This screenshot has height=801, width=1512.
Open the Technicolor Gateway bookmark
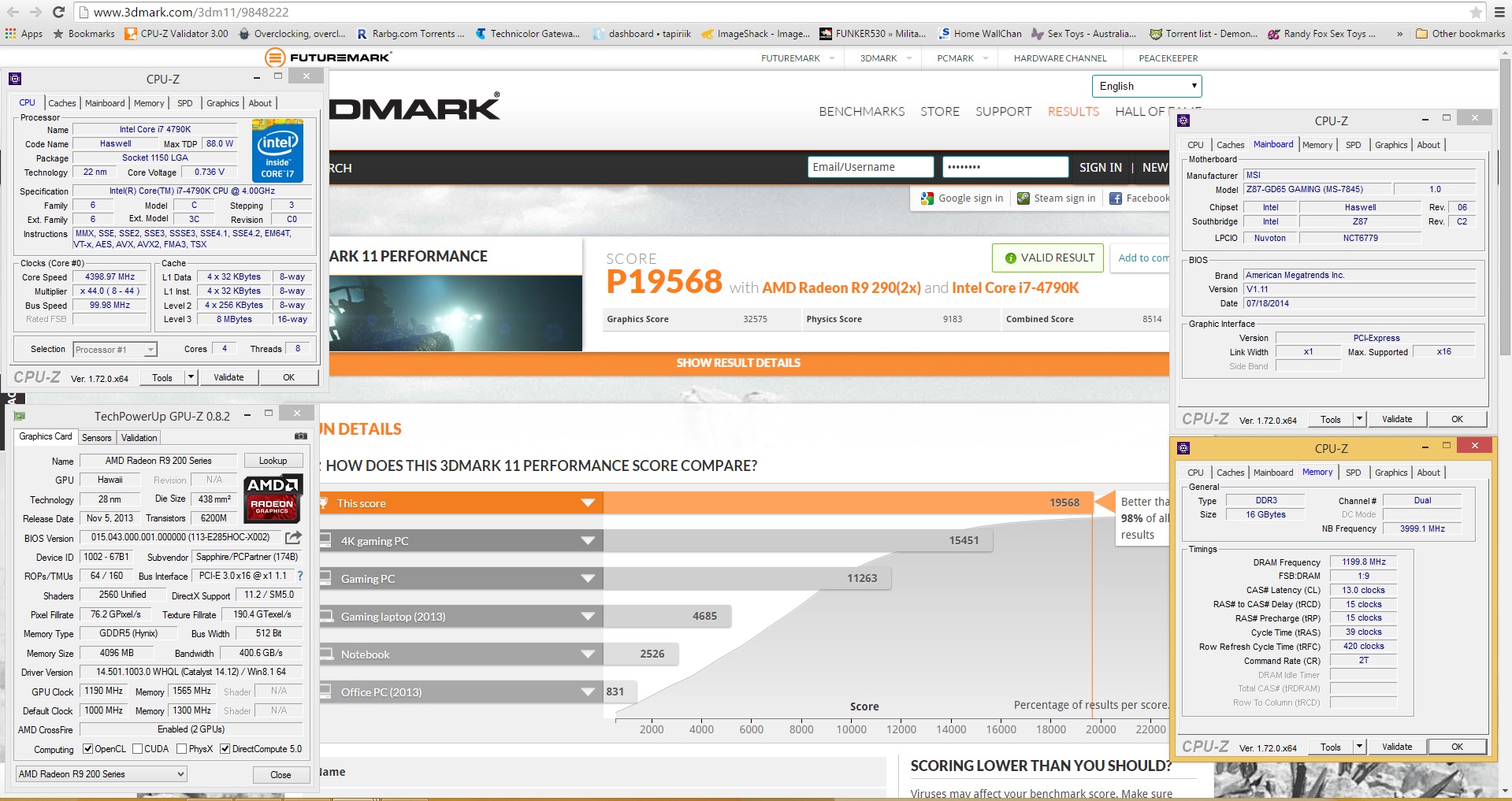point(527,34)
